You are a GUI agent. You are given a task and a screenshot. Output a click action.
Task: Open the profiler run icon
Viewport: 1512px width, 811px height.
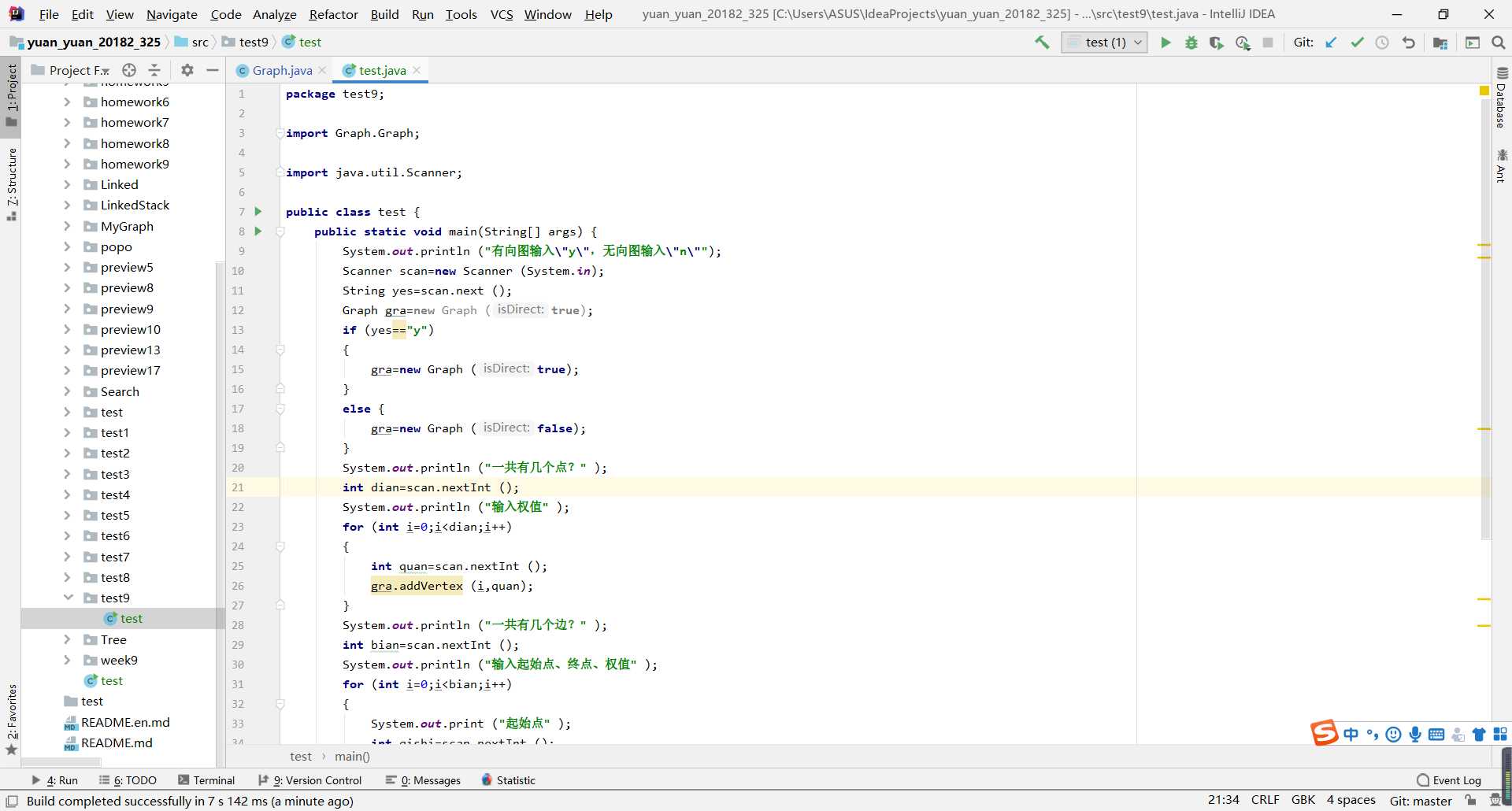(x=1243, y=43)
